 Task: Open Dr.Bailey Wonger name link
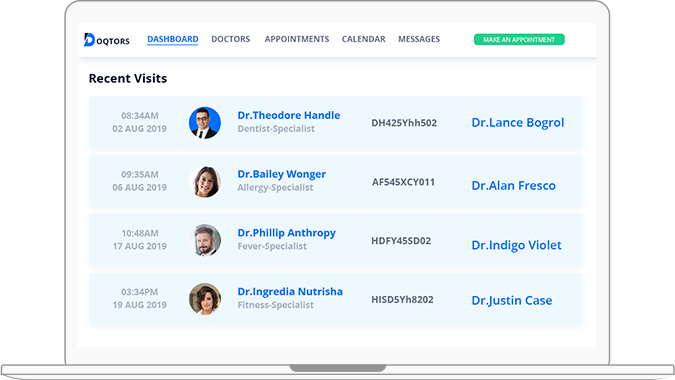click(x=282, y=174)
